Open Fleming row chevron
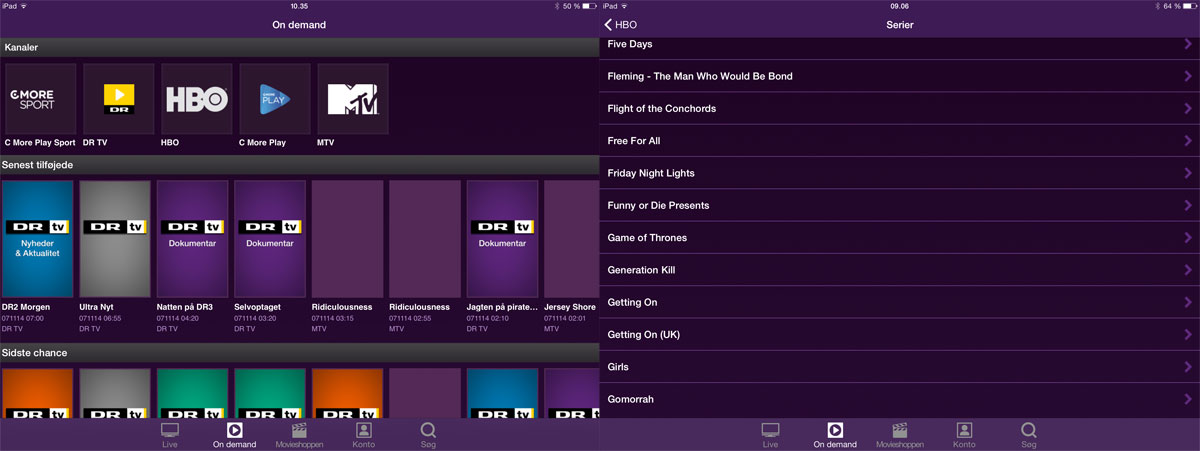The image size is (1200, 451). coord(1188,76)
